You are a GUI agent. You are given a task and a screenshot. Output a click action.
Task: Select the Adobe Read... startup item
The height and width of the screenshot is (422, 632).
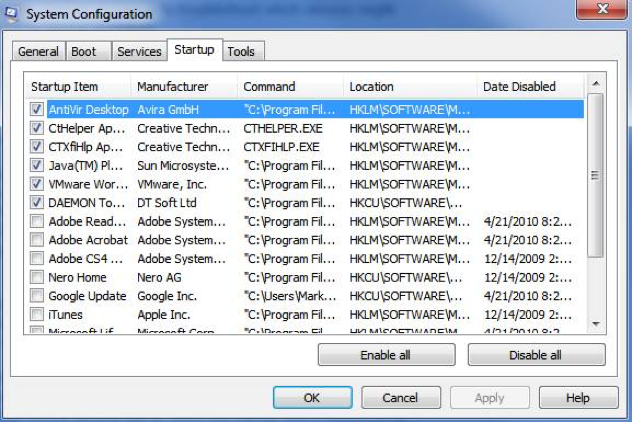(x=87, y=221)
